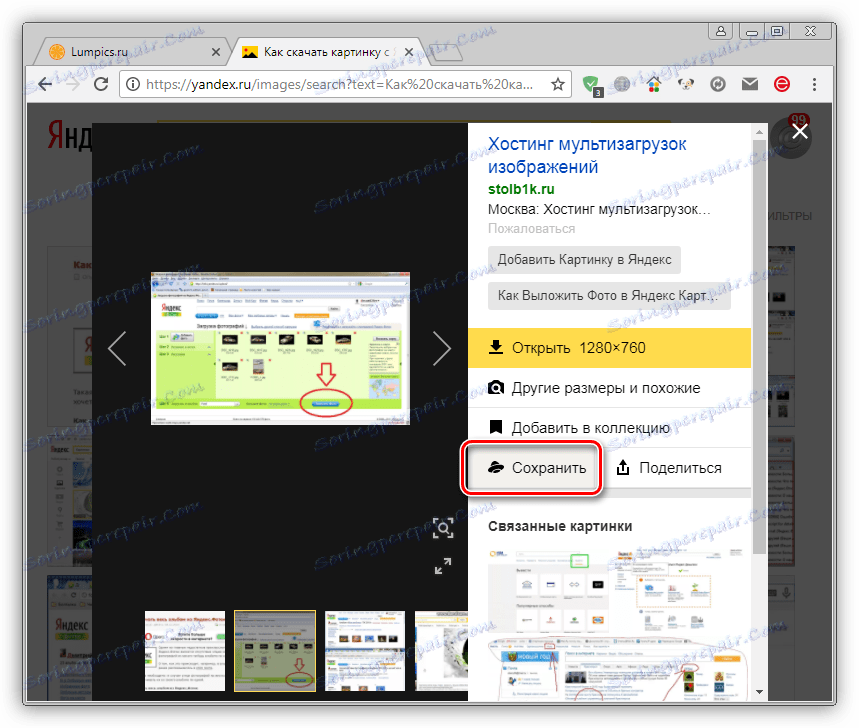Open the Gmail envelope extension icon
The height and width of the screenshot is (728, 859).
pos(750,84)
